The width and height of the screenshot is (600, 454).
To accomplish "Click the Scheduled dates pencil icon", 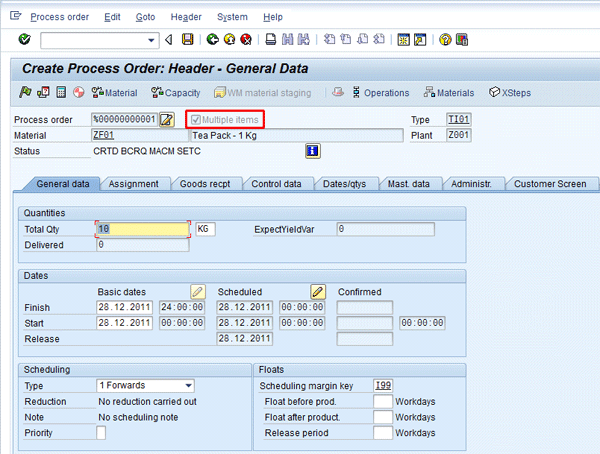I will 318,291.
